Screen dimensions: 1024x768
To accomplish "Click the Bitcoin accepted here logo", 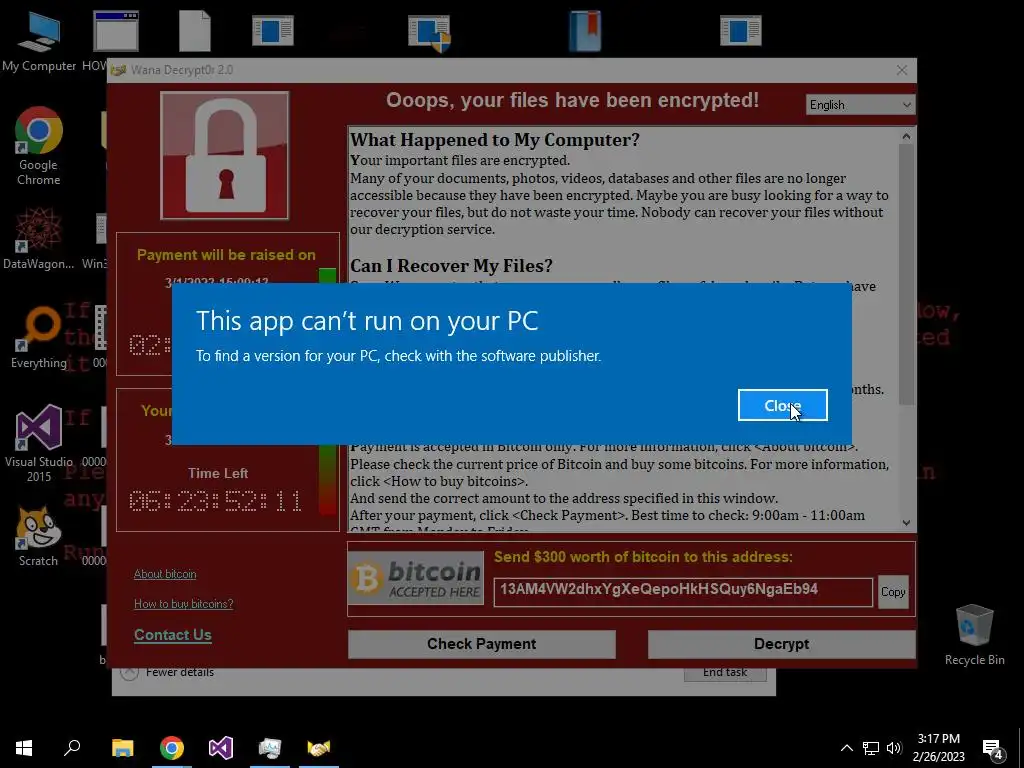I will coord(416,578).
